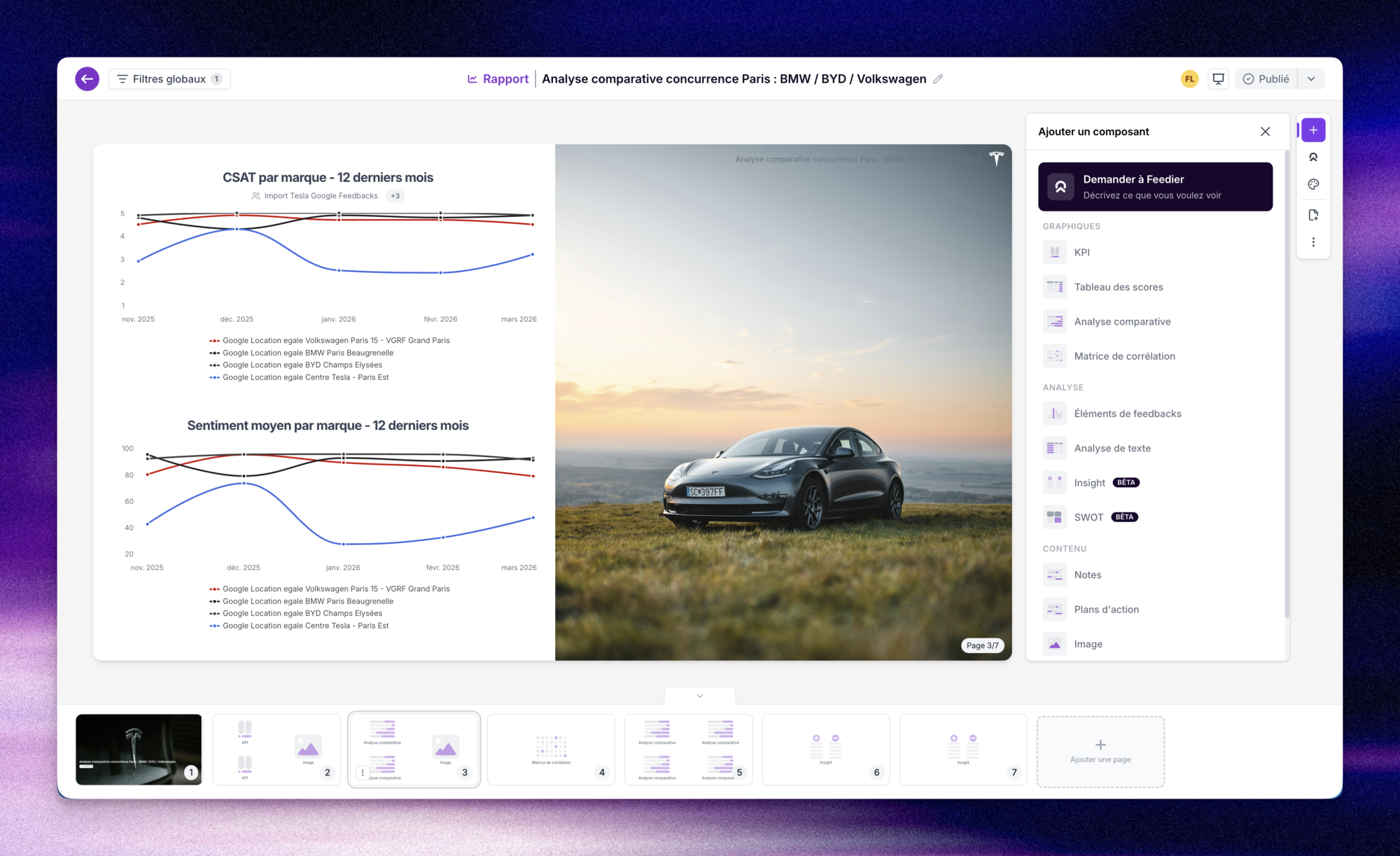Click the Matrice de corrélation icon
Viewport: 1400px width, 856px height.
(x=1054, y=356)
